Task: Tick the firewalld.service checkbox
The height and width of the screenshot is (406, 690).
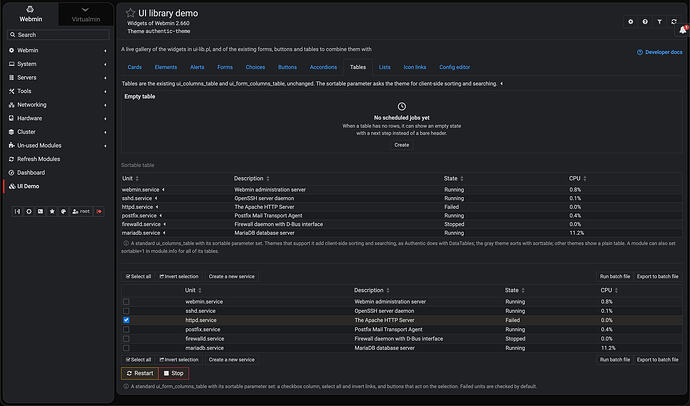Action: pyautogui.click(x=126, y=339)
